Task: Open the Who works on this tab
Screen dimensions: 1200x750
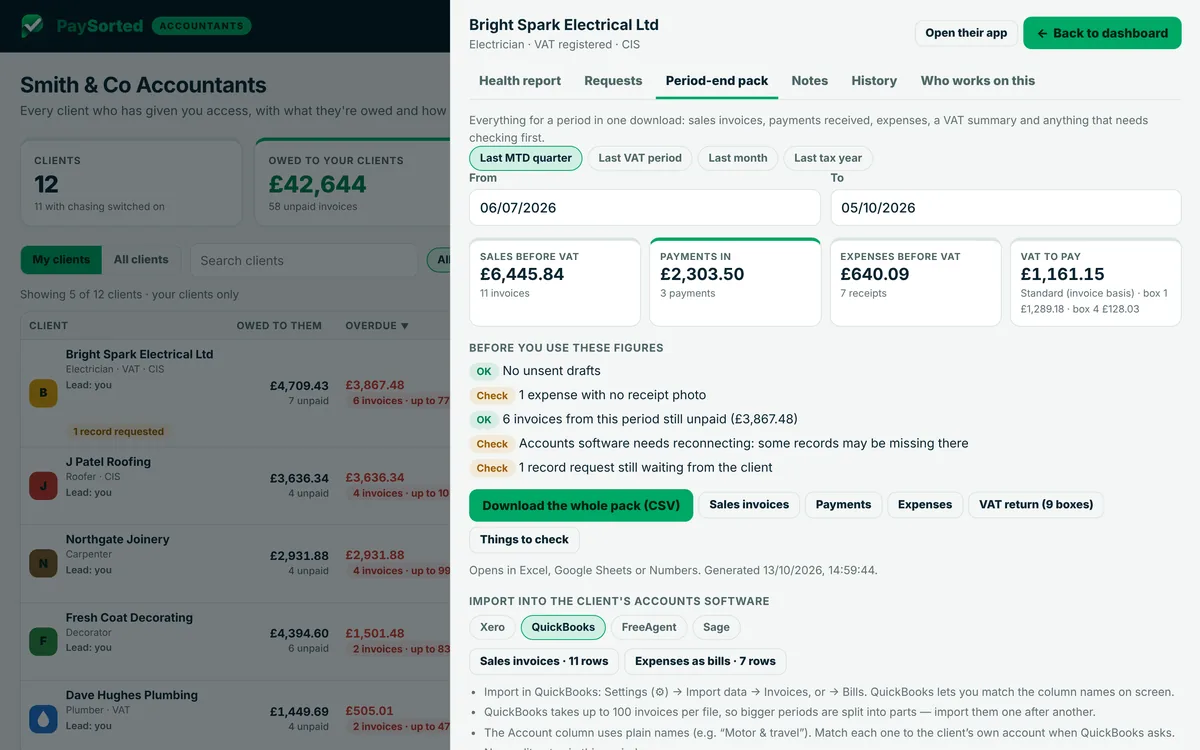Action: point(978,81)
